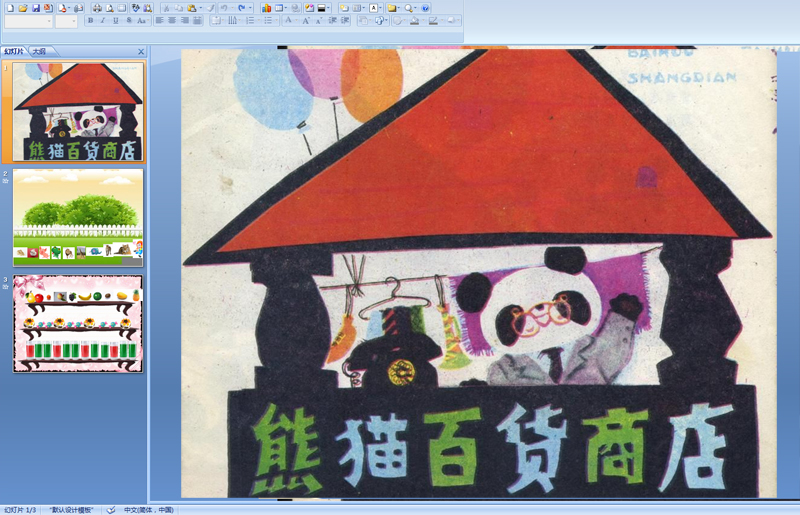Copy the selection
Viewport: 800px width, 515px height.
179,8
